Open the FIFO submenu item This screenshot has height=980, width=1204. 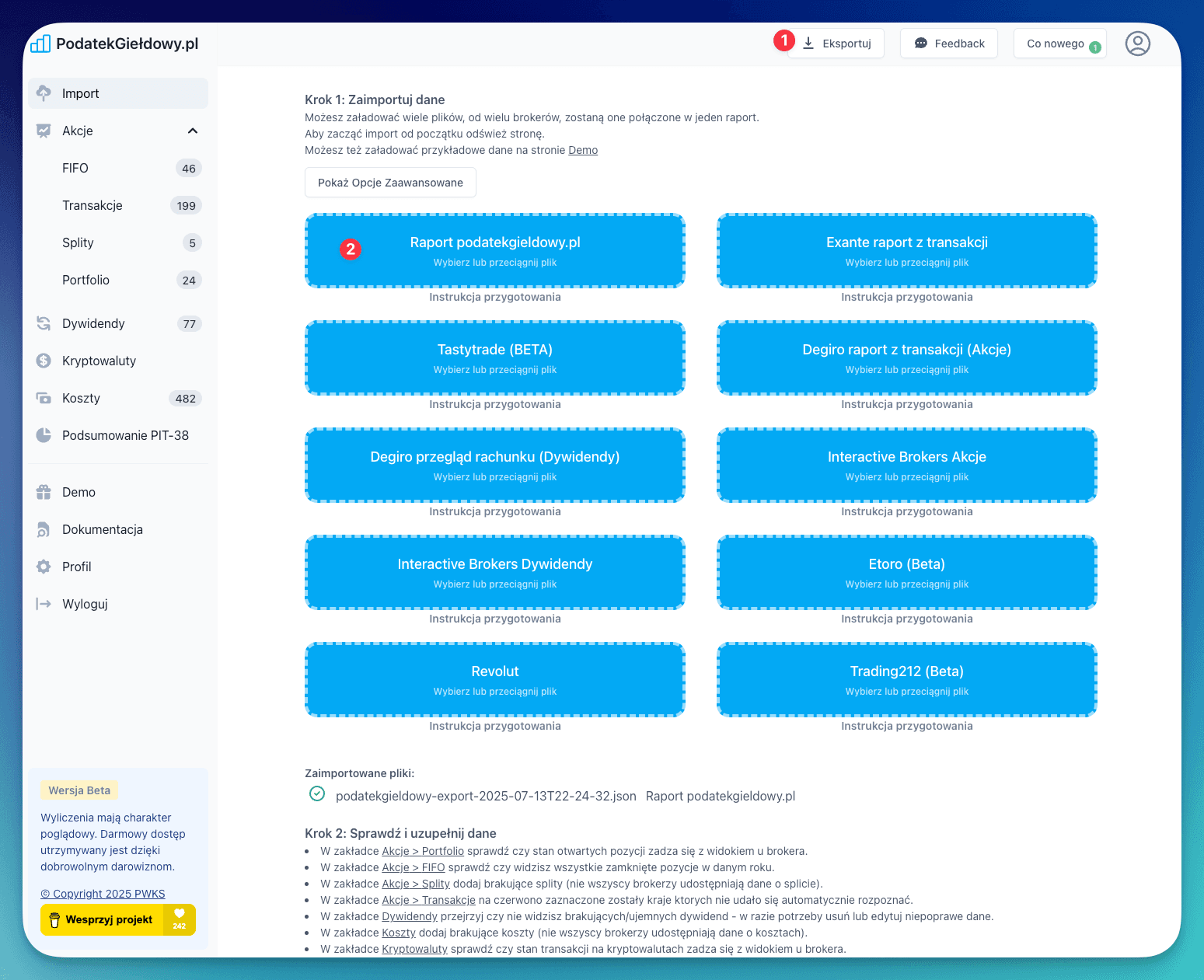click(x=75, y=168)
